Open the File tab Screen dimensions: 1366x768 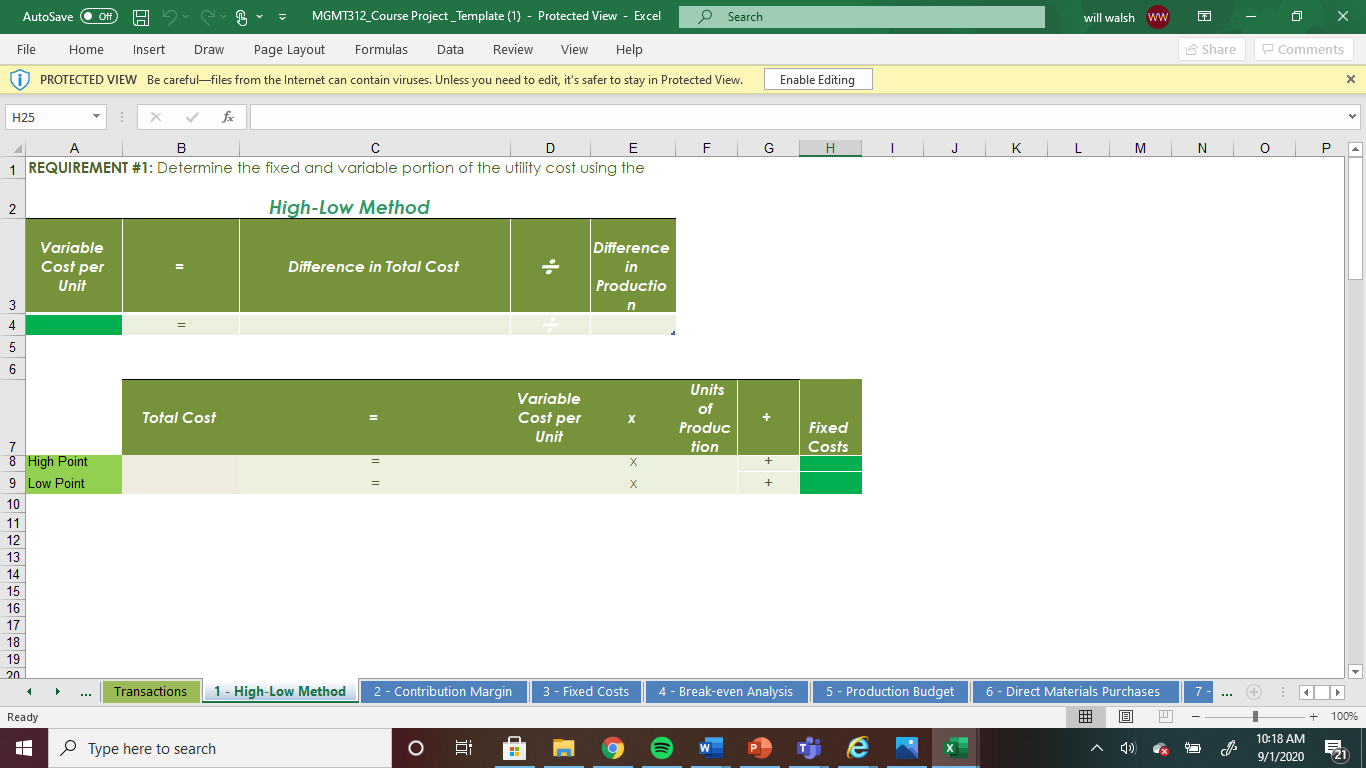[27, 49]
